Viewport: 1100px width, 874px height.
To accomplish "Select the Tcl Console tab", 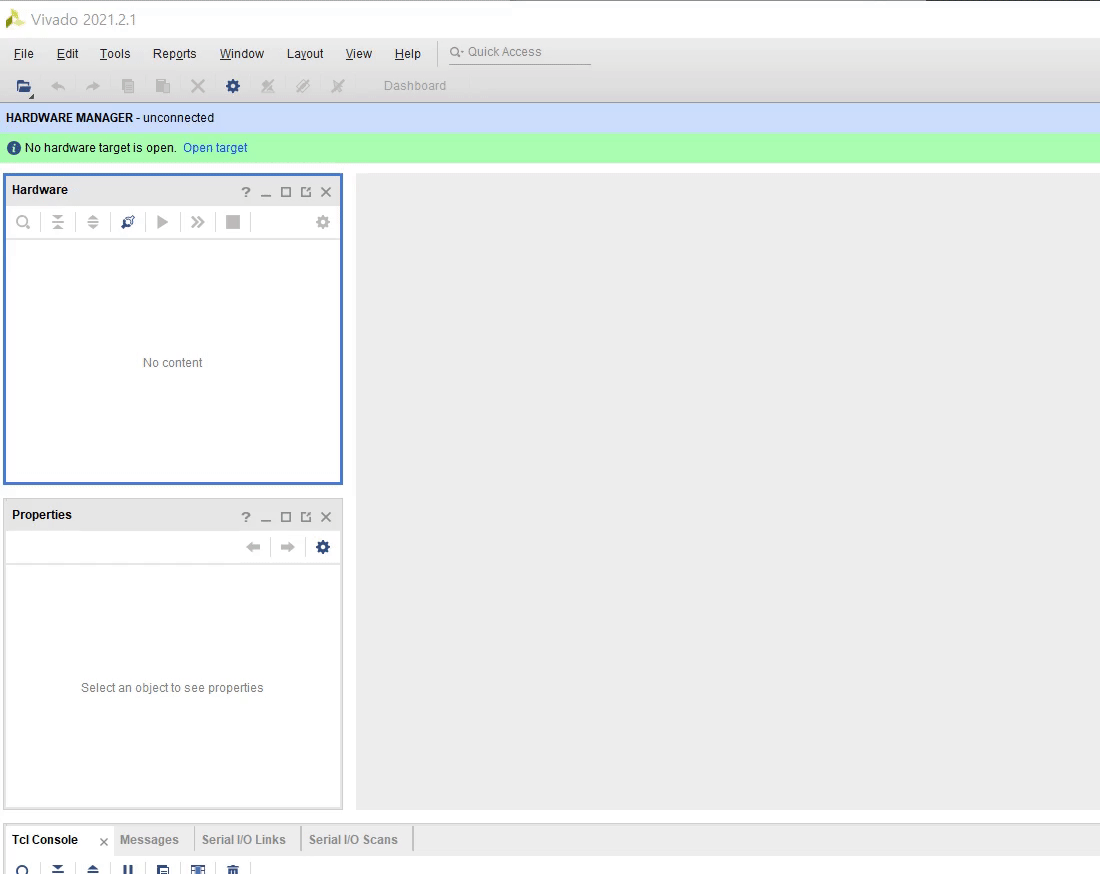I will point(45,840).
